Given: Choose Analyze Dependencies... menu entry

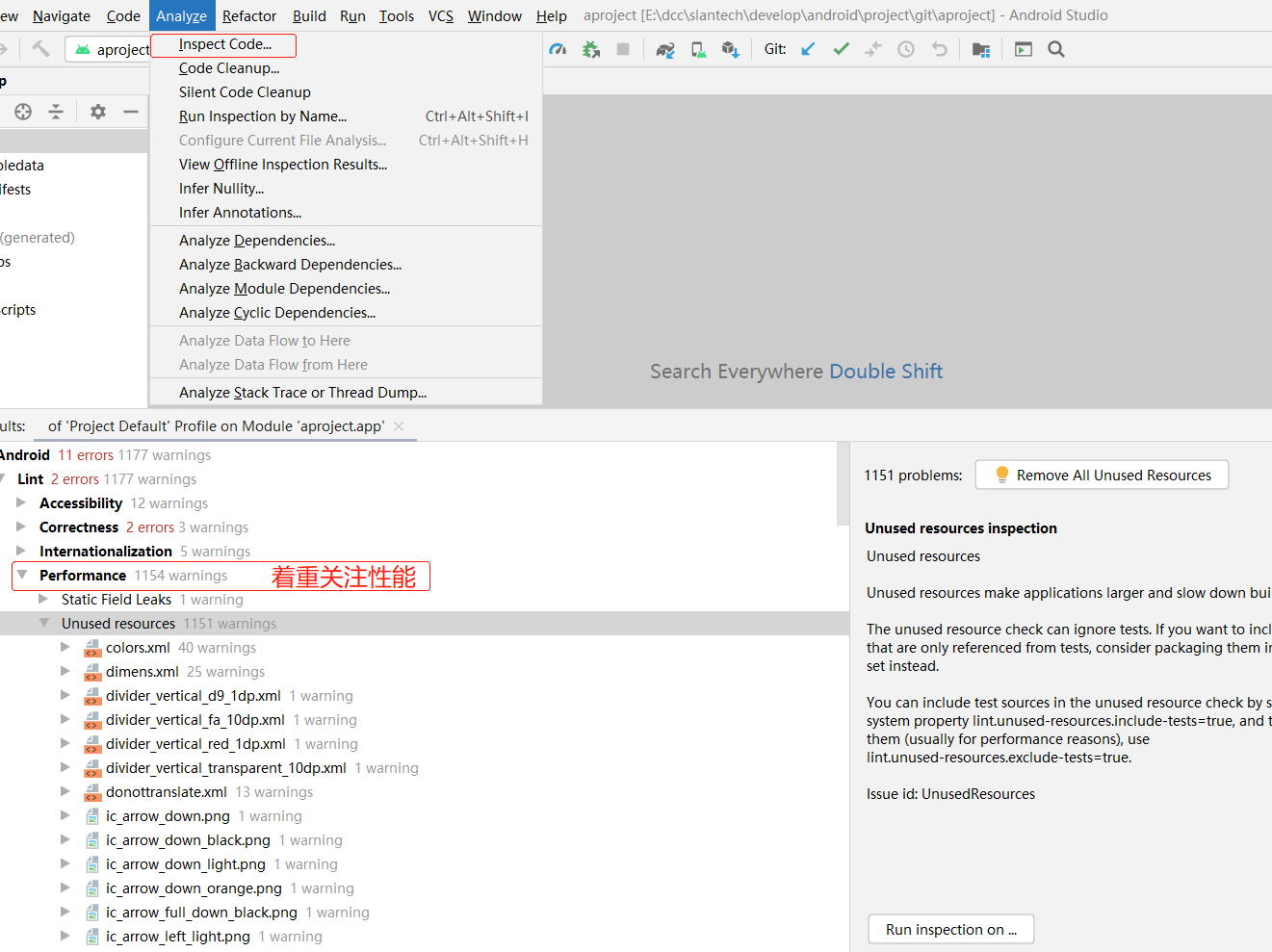Looking at the screenshot, I should click(346, 241).
